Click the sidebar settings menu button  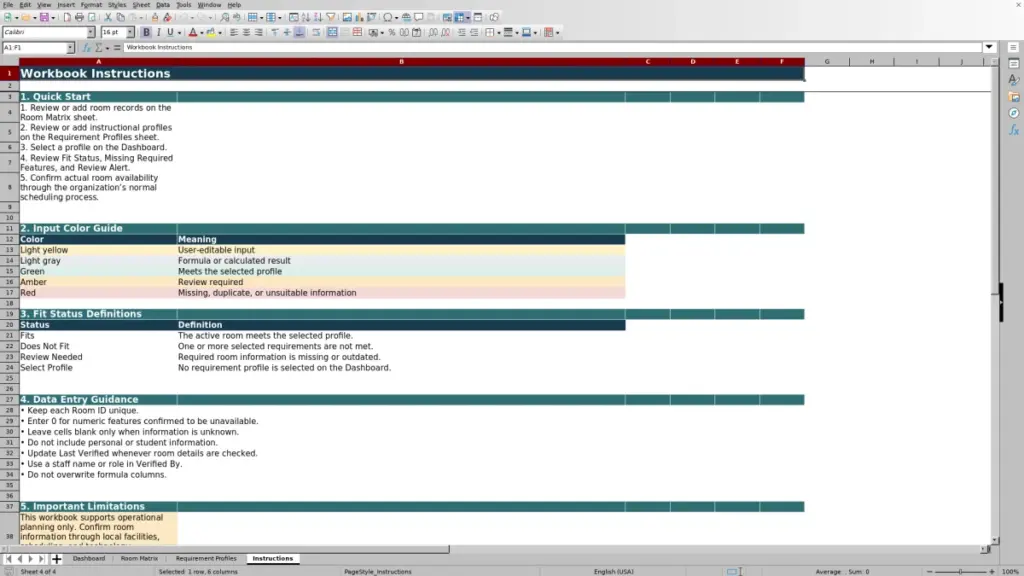[1013, 47]
